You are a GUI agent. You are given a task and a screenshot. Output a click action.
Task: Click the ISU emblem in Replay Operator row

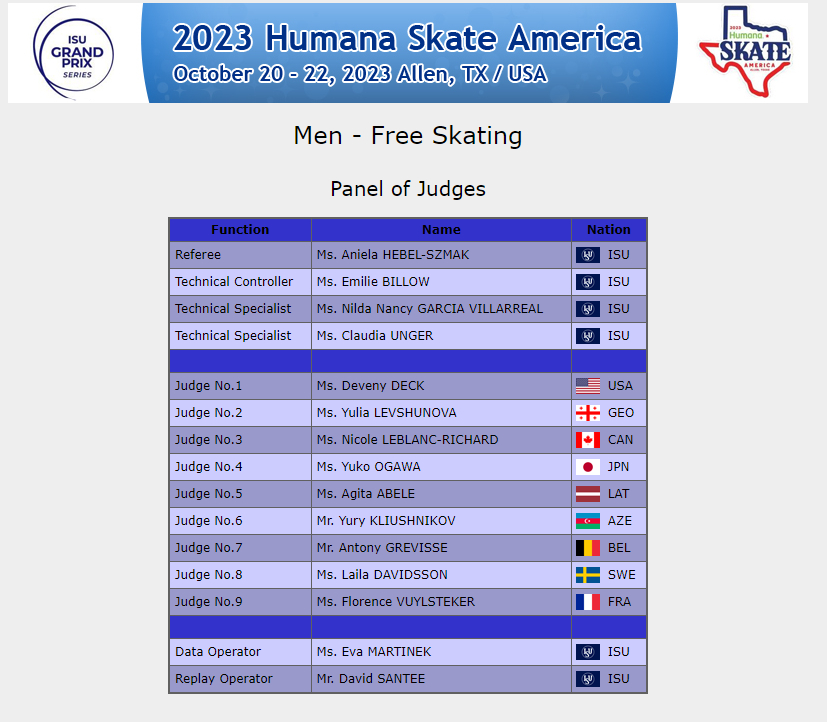click(588, 679)
